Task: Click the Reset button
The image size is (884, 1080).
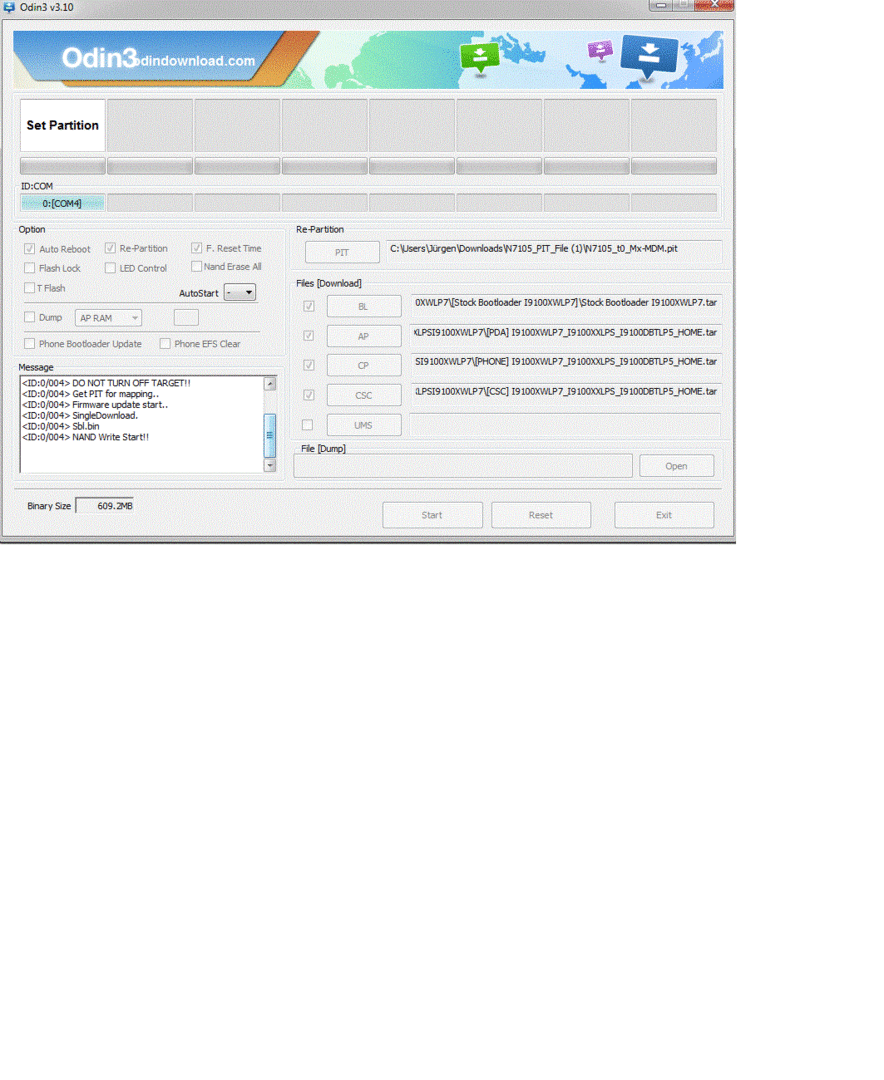Action: (541, 515)
